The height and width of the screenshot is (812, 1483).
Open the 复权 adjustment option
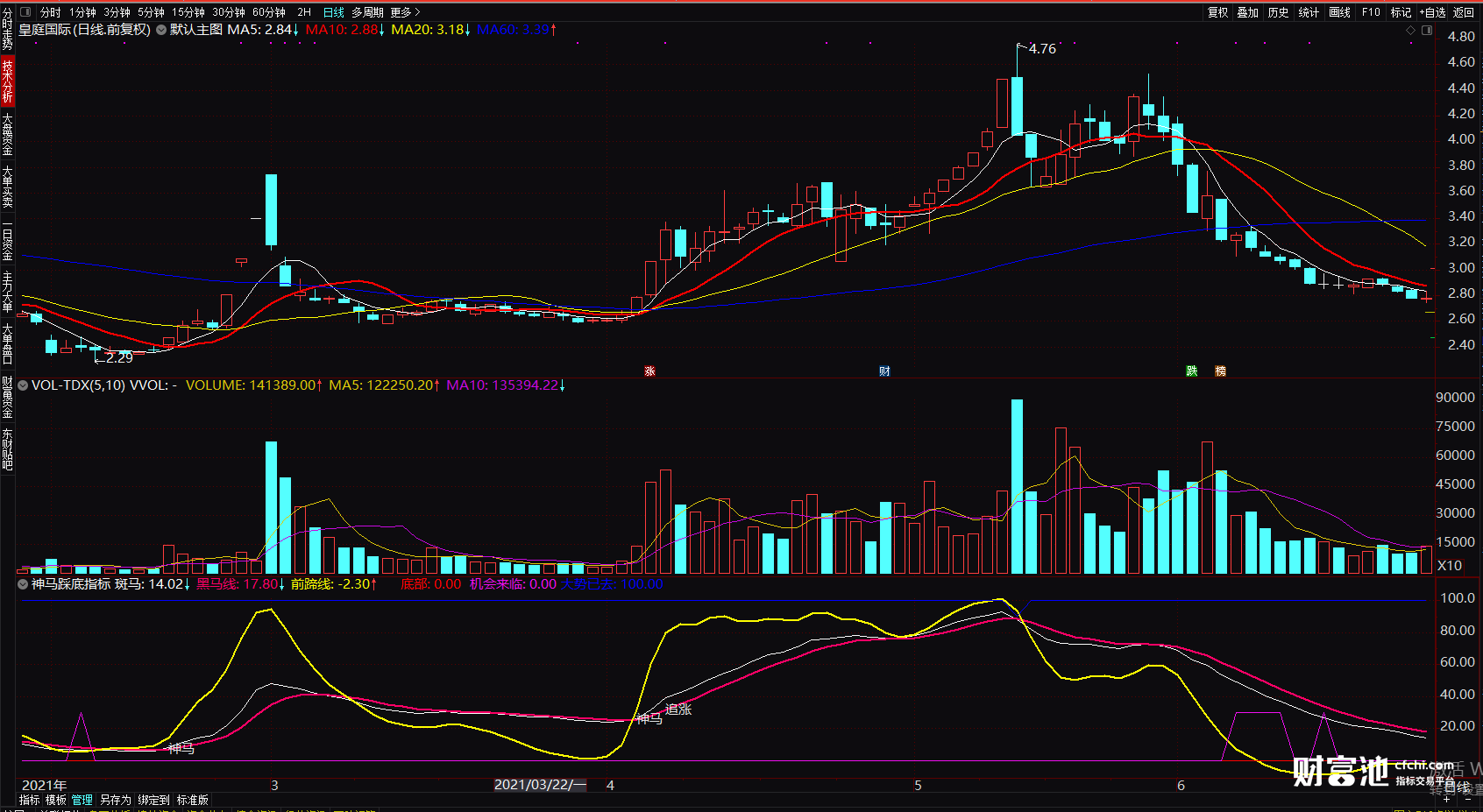1218,12
